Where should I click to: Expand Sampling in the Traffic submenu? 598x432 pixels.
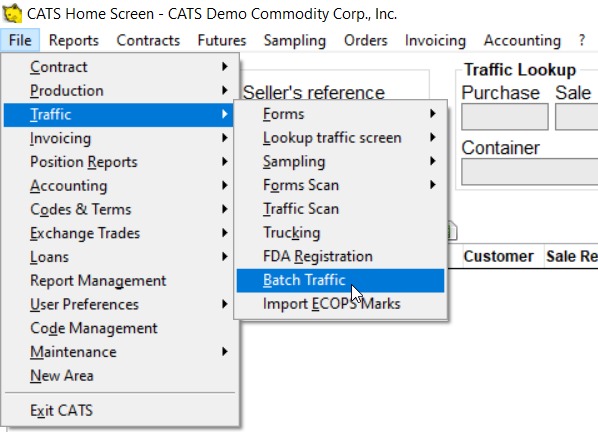pos(341,161)
